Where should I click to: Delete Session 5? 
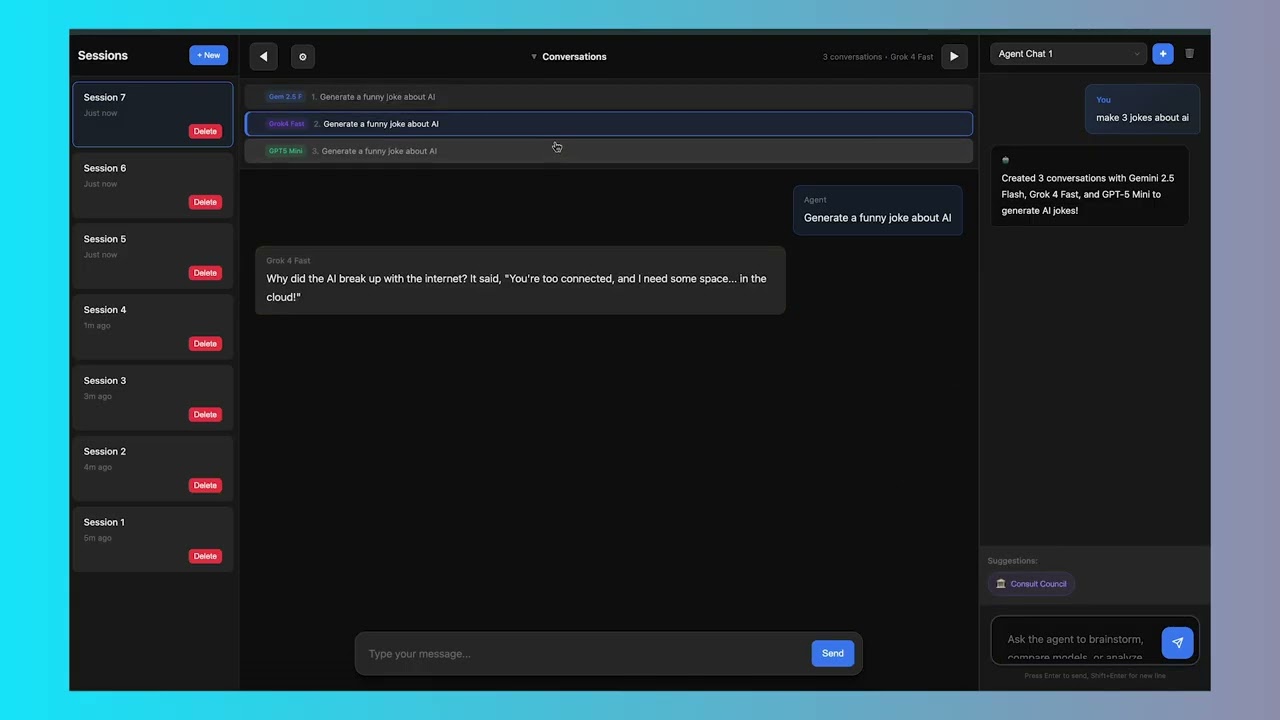(205, 273)
